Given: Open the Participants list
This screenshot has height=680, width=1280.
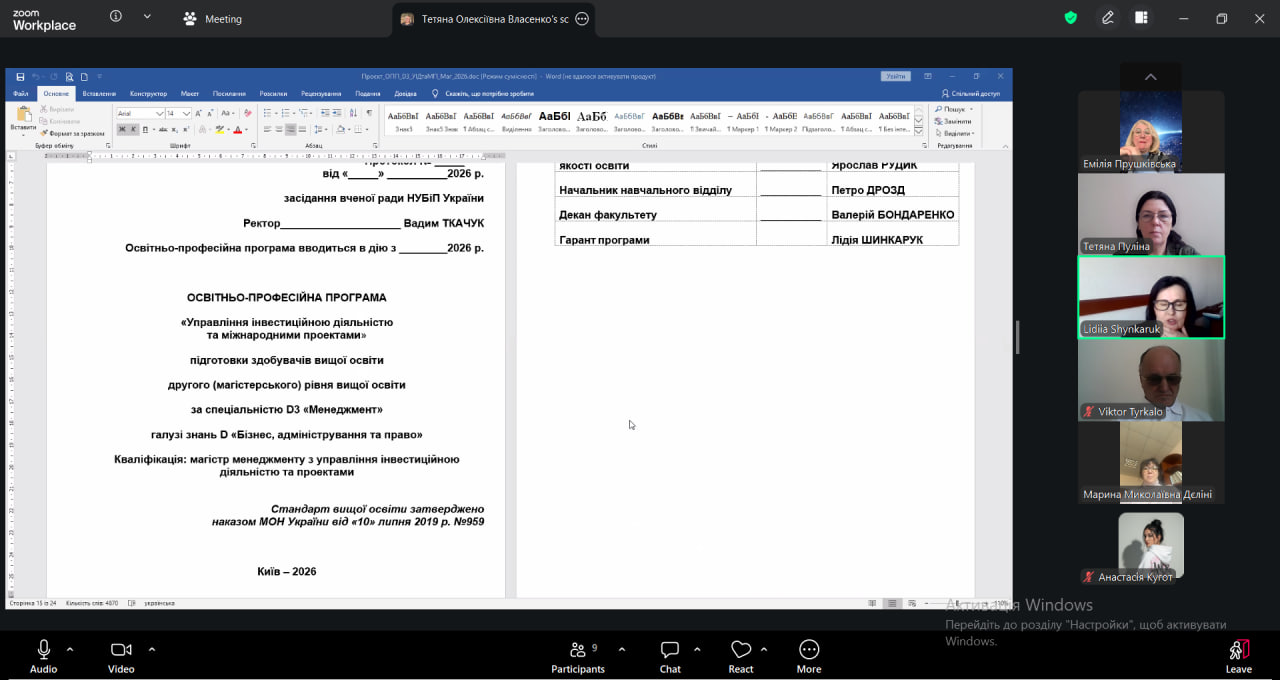Looking at the screenshot, I should point(577,655).
